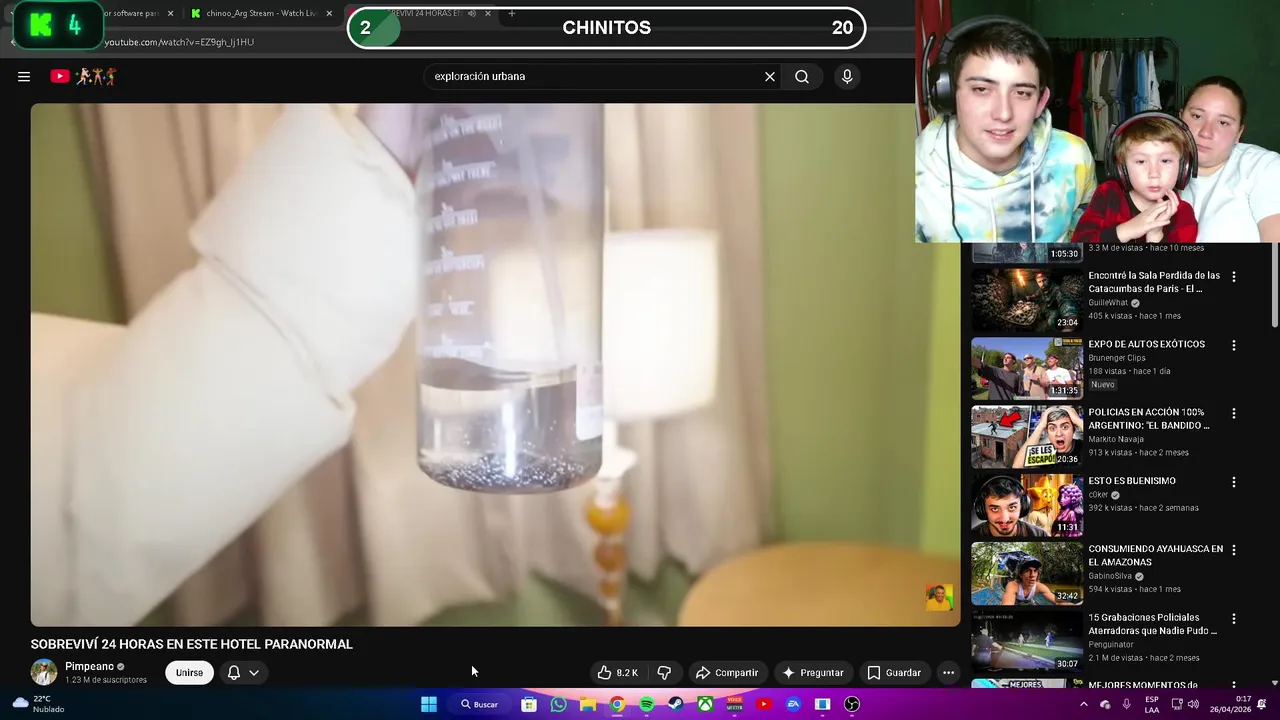Screen dimensions: 1280x720
Task: Open options menu for EXPO DE AUTOS video
Action: 1233,345
